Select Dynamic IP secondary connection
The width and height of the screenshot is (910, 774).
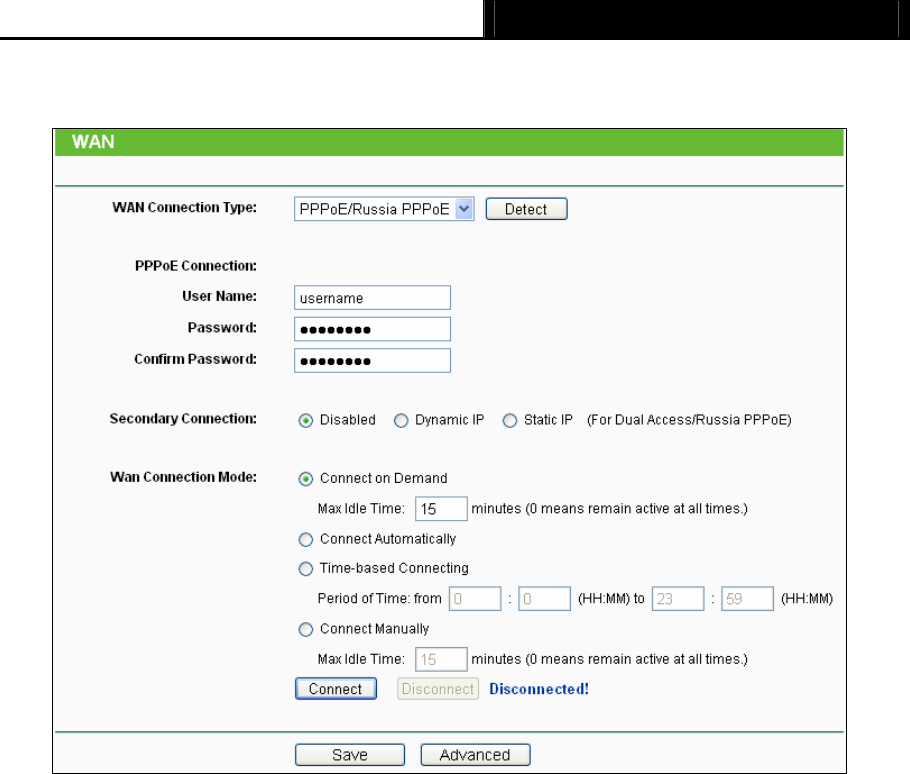coord(401,421)
